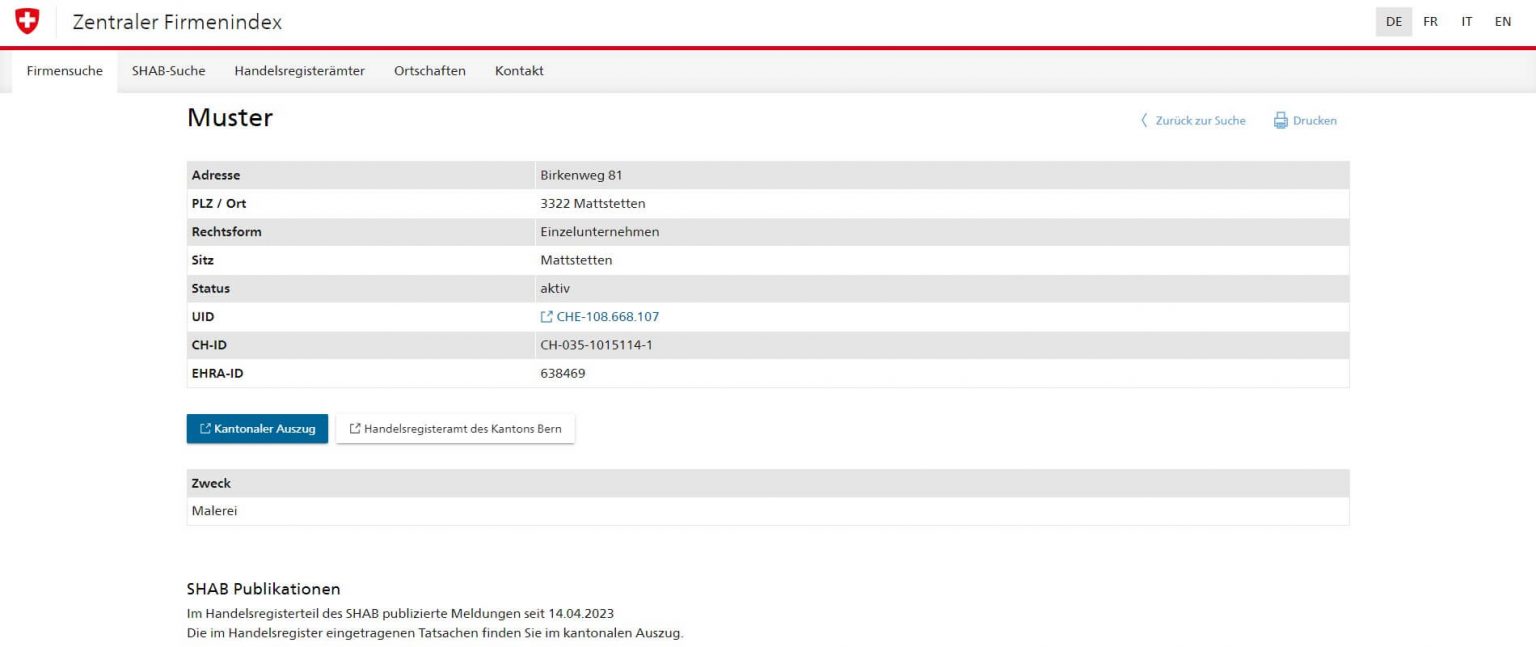Screen dimensions: 1536x647
Task: Switch to the SHAB-Suche tab
Action: pos(168,71)
